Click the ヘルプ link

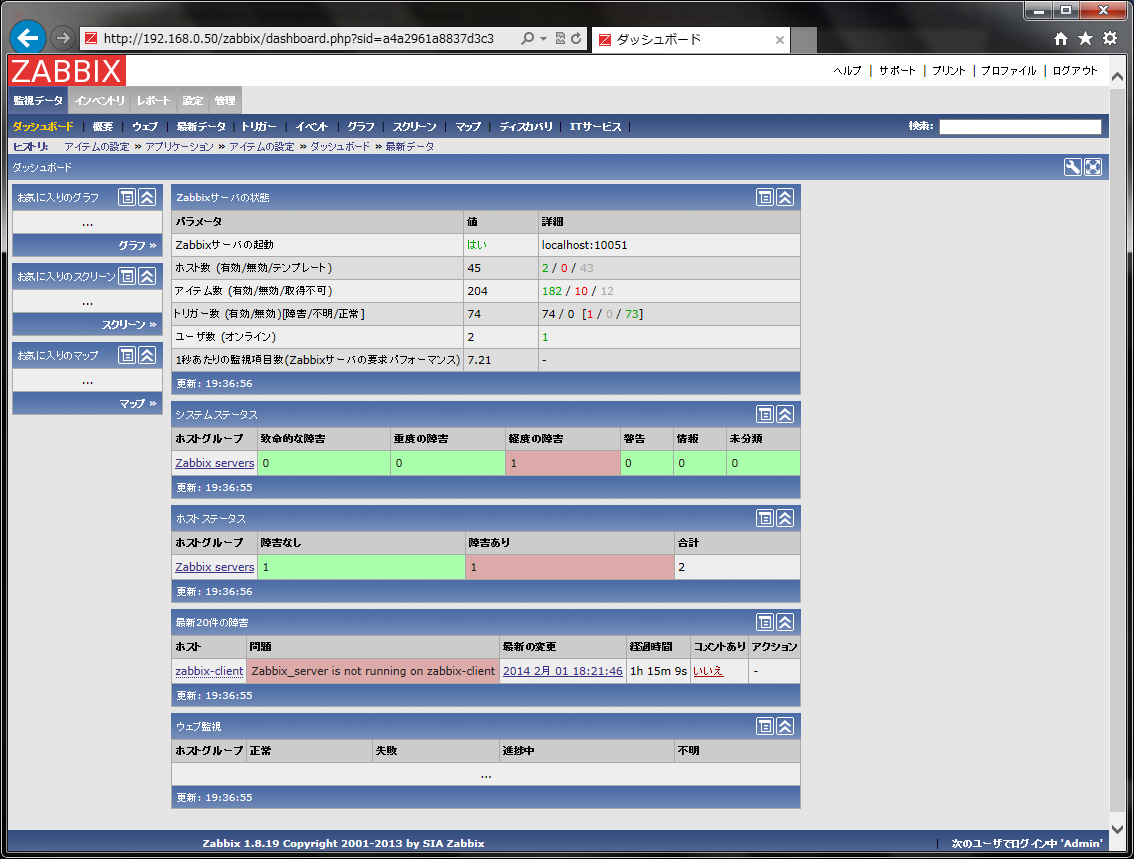click(x=848, y=71)
